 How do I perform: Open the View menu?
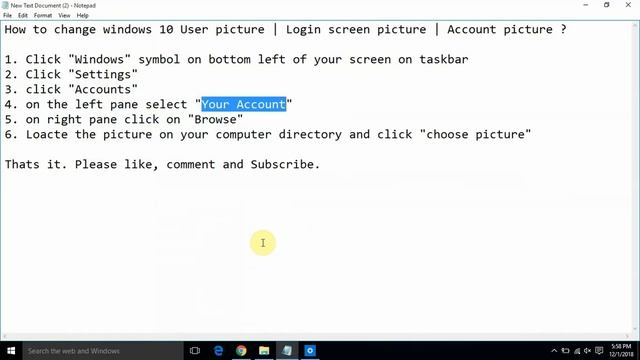[64, 16]
